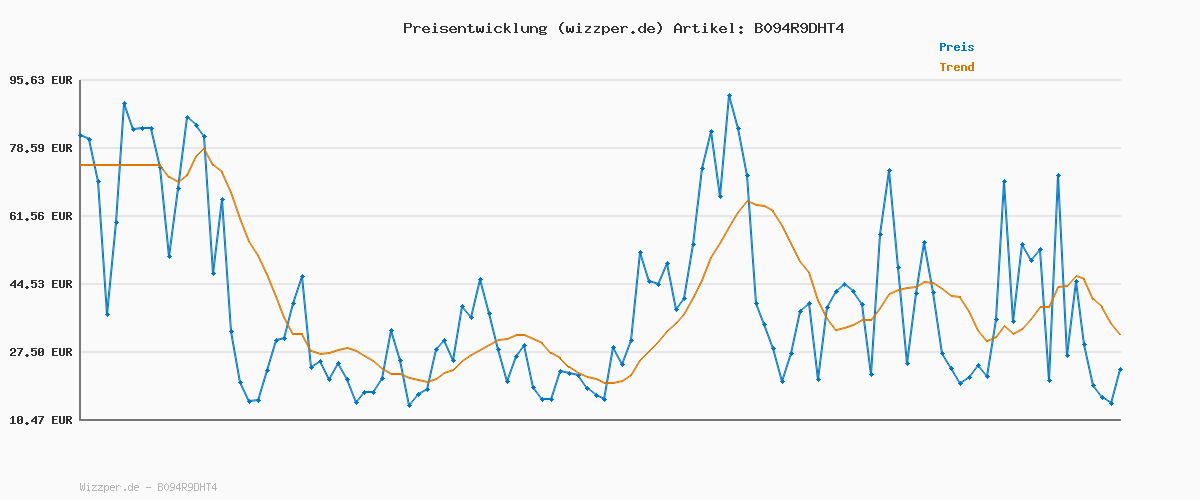The image size is (1200, 500).
Task: Click the chart title 'Preisentwicklung (wizzper.de)'
Action: tap(533, 28)
